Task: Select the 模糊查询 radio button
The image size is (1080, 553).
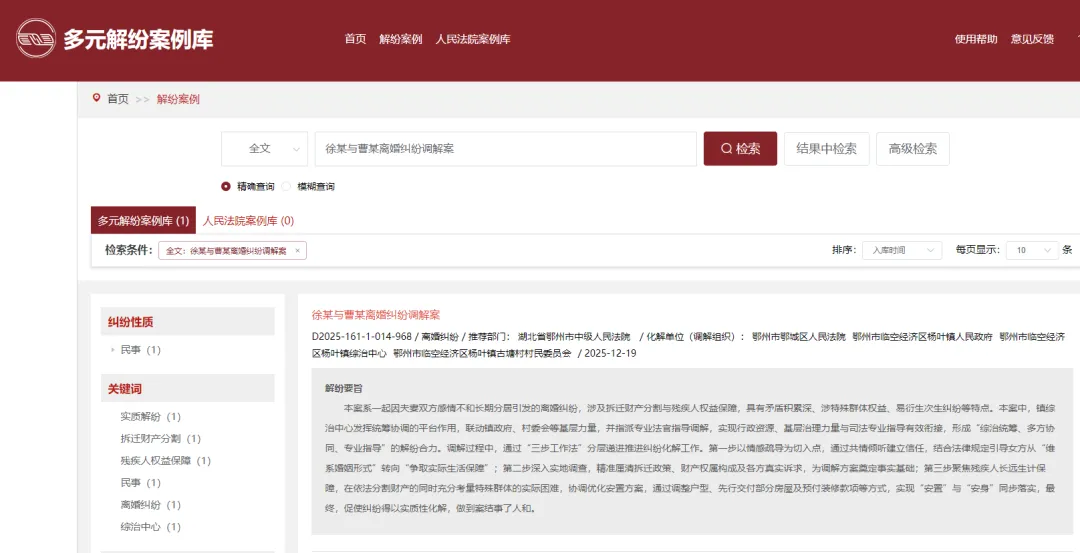Action: [287, 186]
